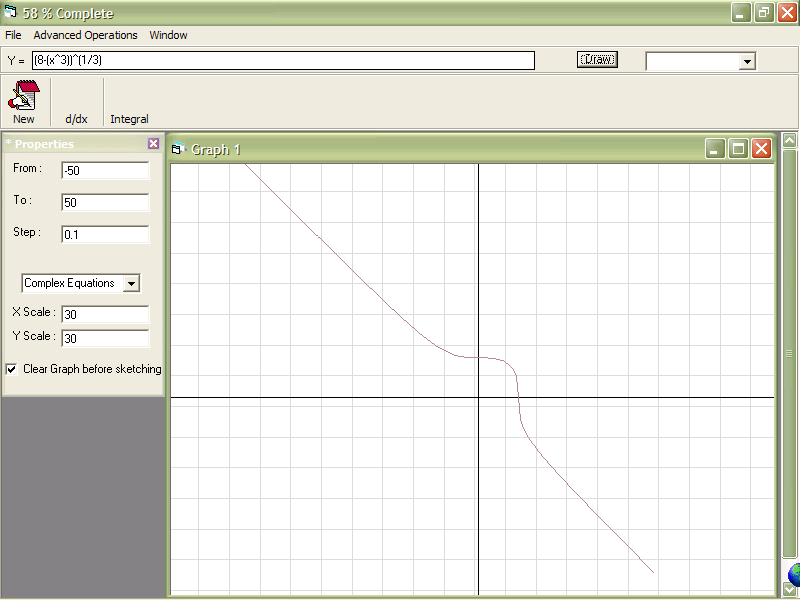The image size is (800, 600).
Task: Click the From value field
Action: click(x=105, y=171)
